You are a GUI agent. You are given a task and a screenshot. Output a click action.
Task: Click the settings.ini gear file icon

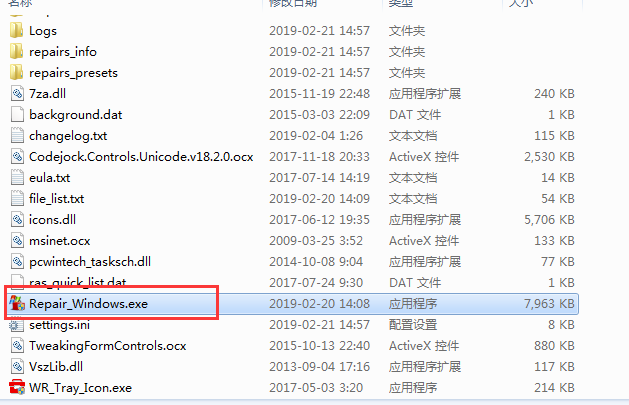click(16, 325)
